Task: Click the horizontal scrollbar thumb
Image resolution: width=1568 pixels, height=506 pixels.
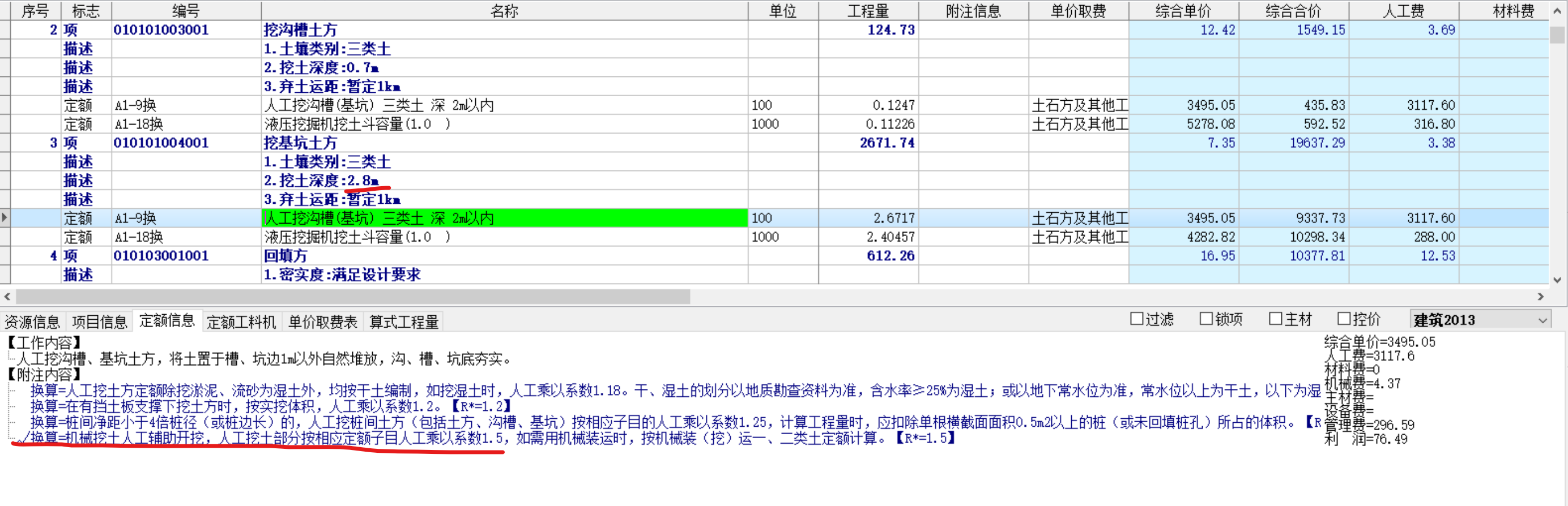Action: pos(352,297)
